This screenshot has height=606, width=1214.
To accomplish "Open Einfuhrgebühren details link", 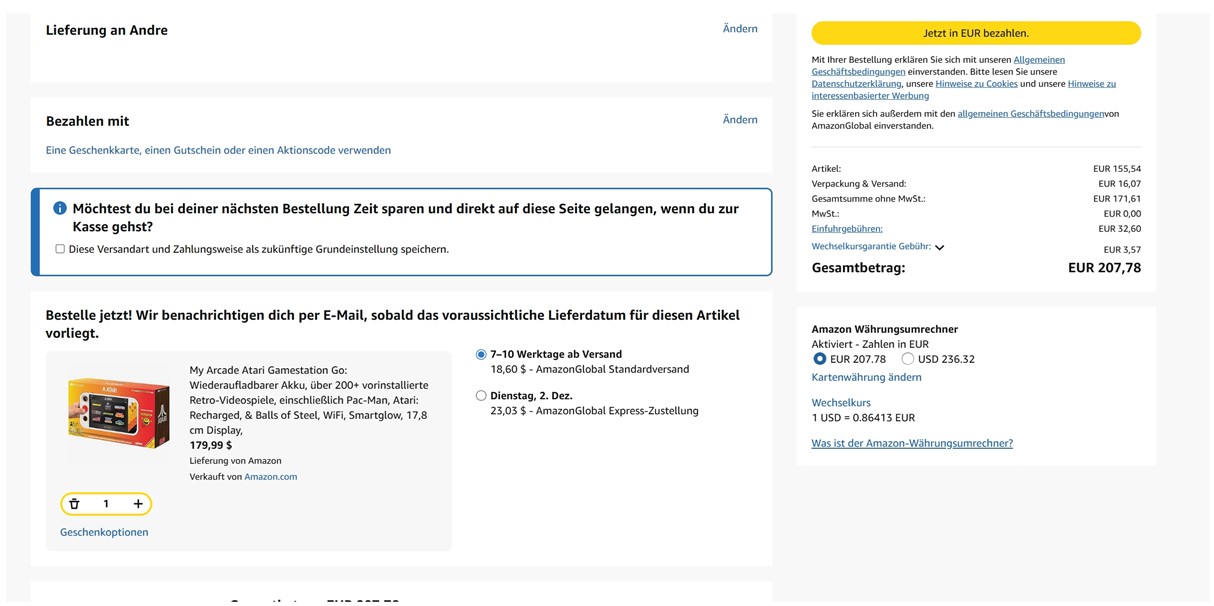I will pyautogui.click(x=846, y=229).
